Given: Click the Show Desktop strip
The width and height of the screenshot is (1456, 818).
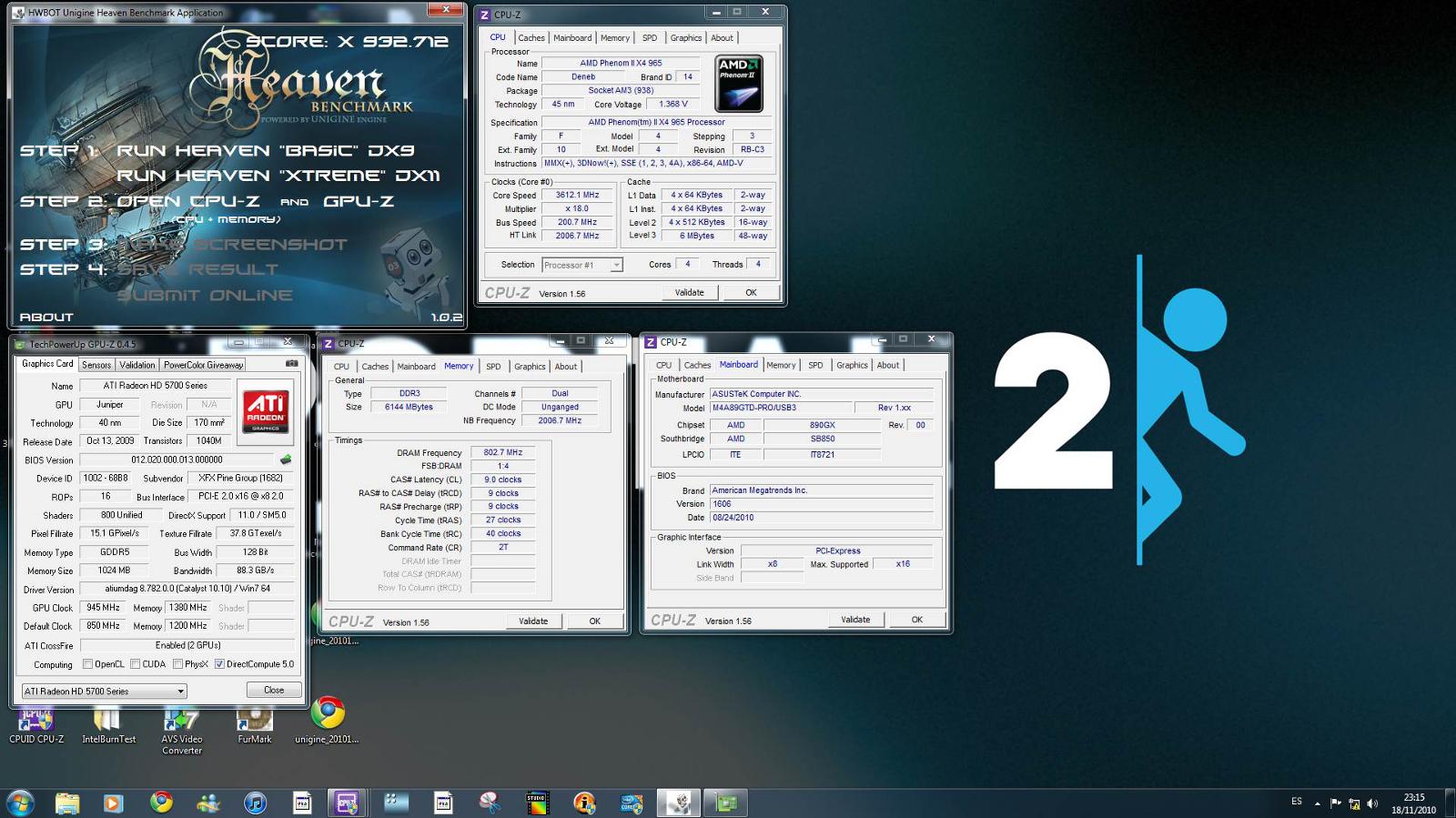Looking at the screenshot, I should (x=1450, y=803).
